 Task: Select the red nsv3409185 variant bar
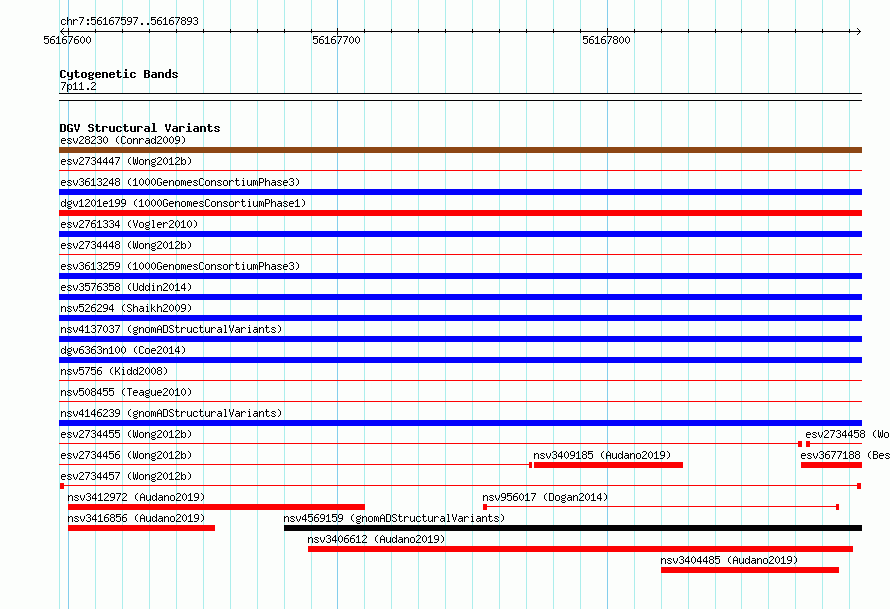pos(608,465)
